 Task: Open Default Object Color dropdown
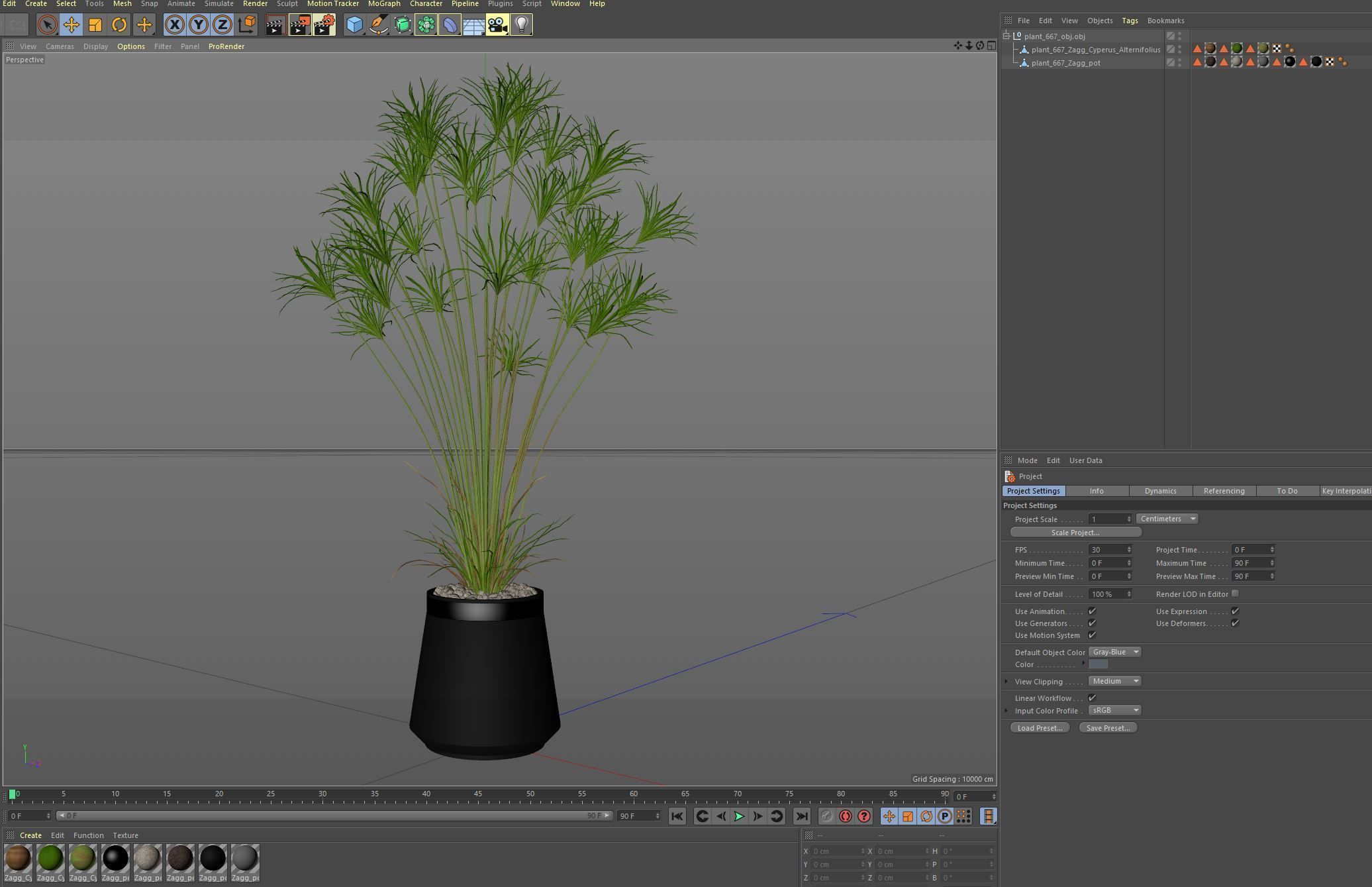point(1115,652)
